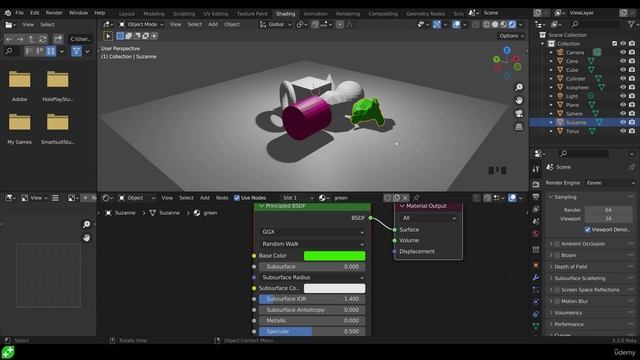Open the Tool properties tab icon
The height and width of the screenshot is (360, 640).
pyautogui.click(x=536, y=169)
